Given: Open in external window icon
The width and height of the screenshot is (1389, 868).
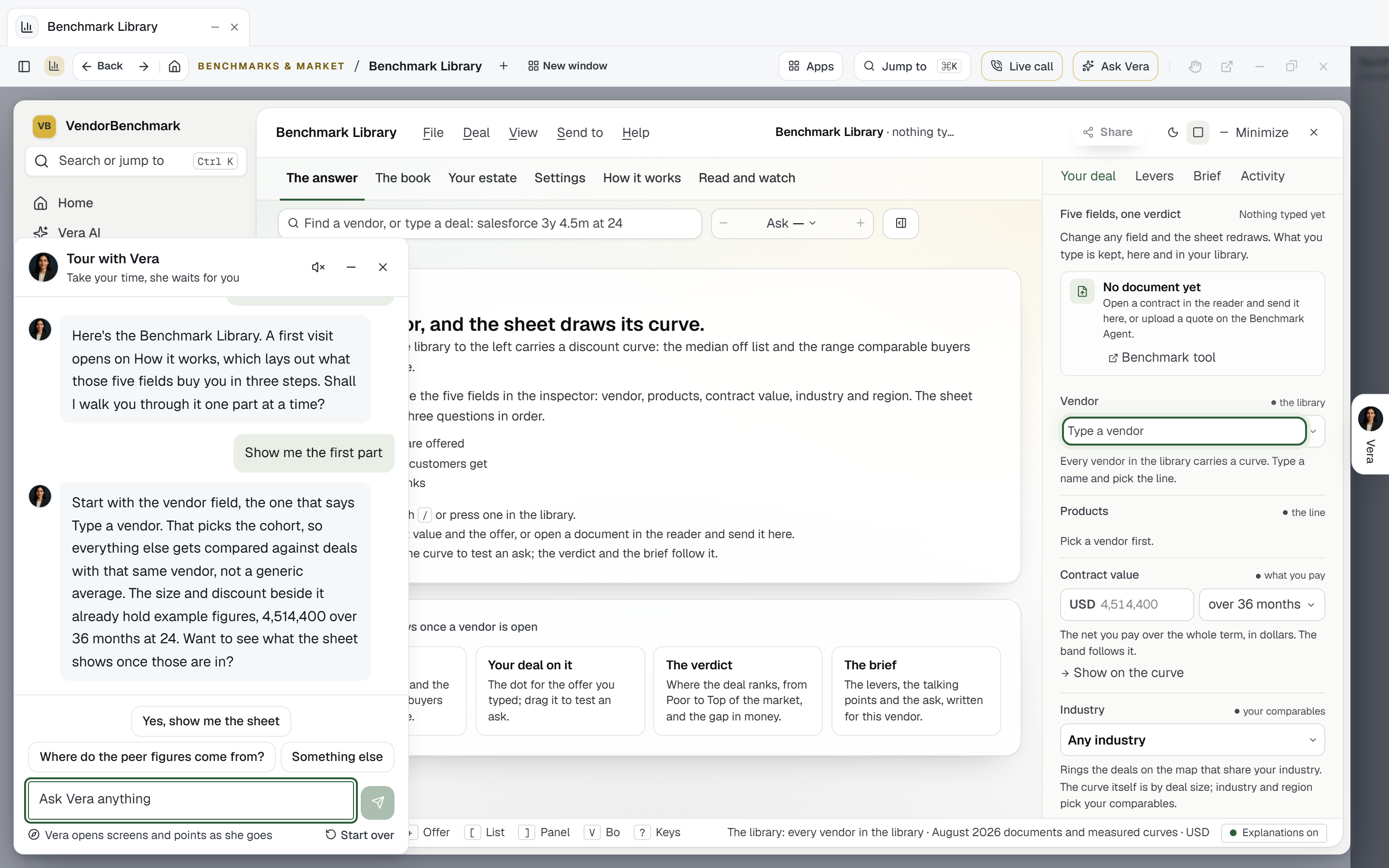Looking at the screenshot, I should coord(1226,66).
